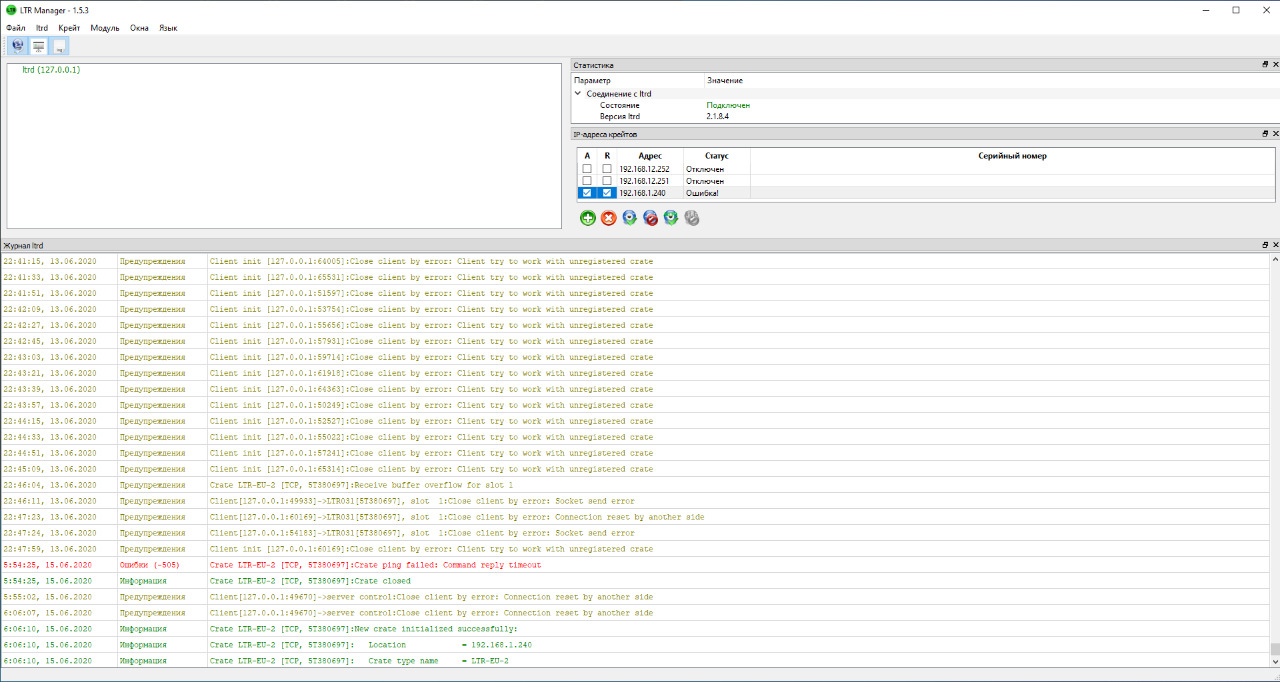Uncheck the A checkbox for 192.168.1.240
This screenshot has height=682, width=1280.
[587, 193]
